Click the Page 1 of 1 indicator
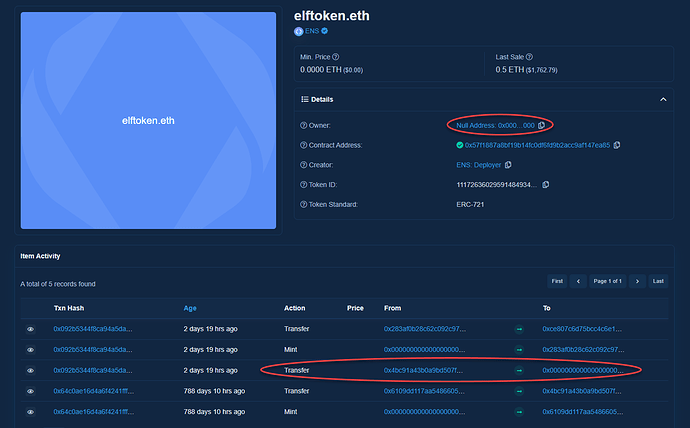This screenshot has width=690, height=428. tap(608, 281)
